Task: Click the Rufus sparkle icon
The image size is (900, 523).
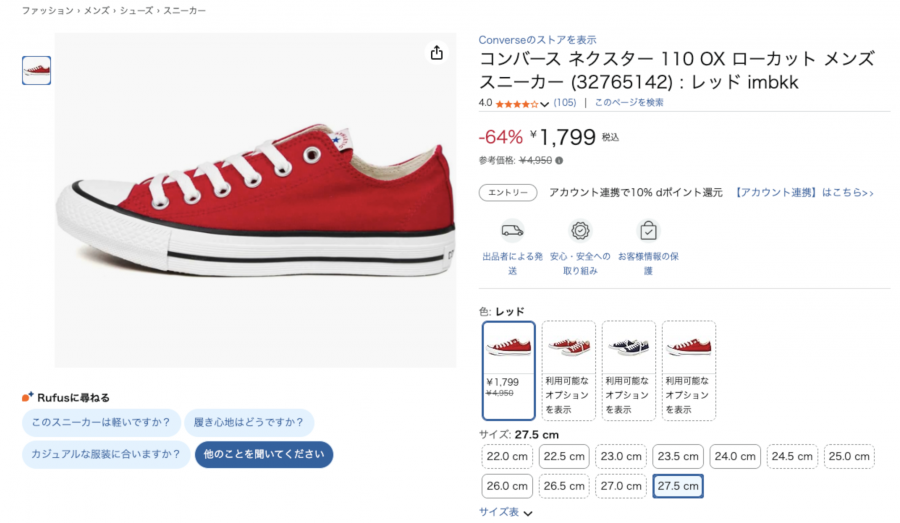Action: tap(28, 397)
